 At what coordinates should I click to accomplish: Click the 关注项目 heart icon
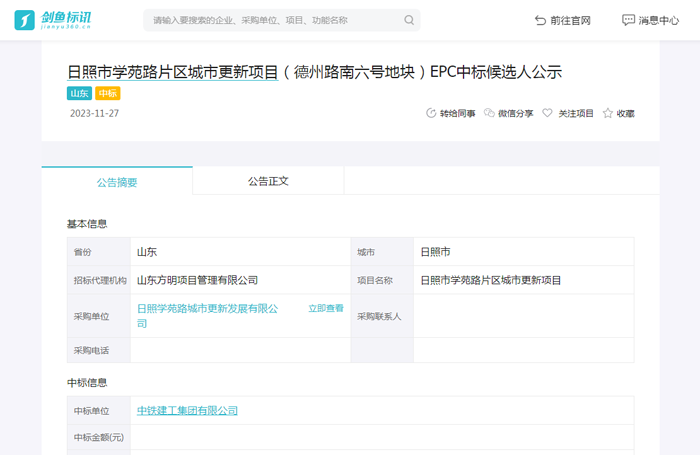(x=547, y=113)
